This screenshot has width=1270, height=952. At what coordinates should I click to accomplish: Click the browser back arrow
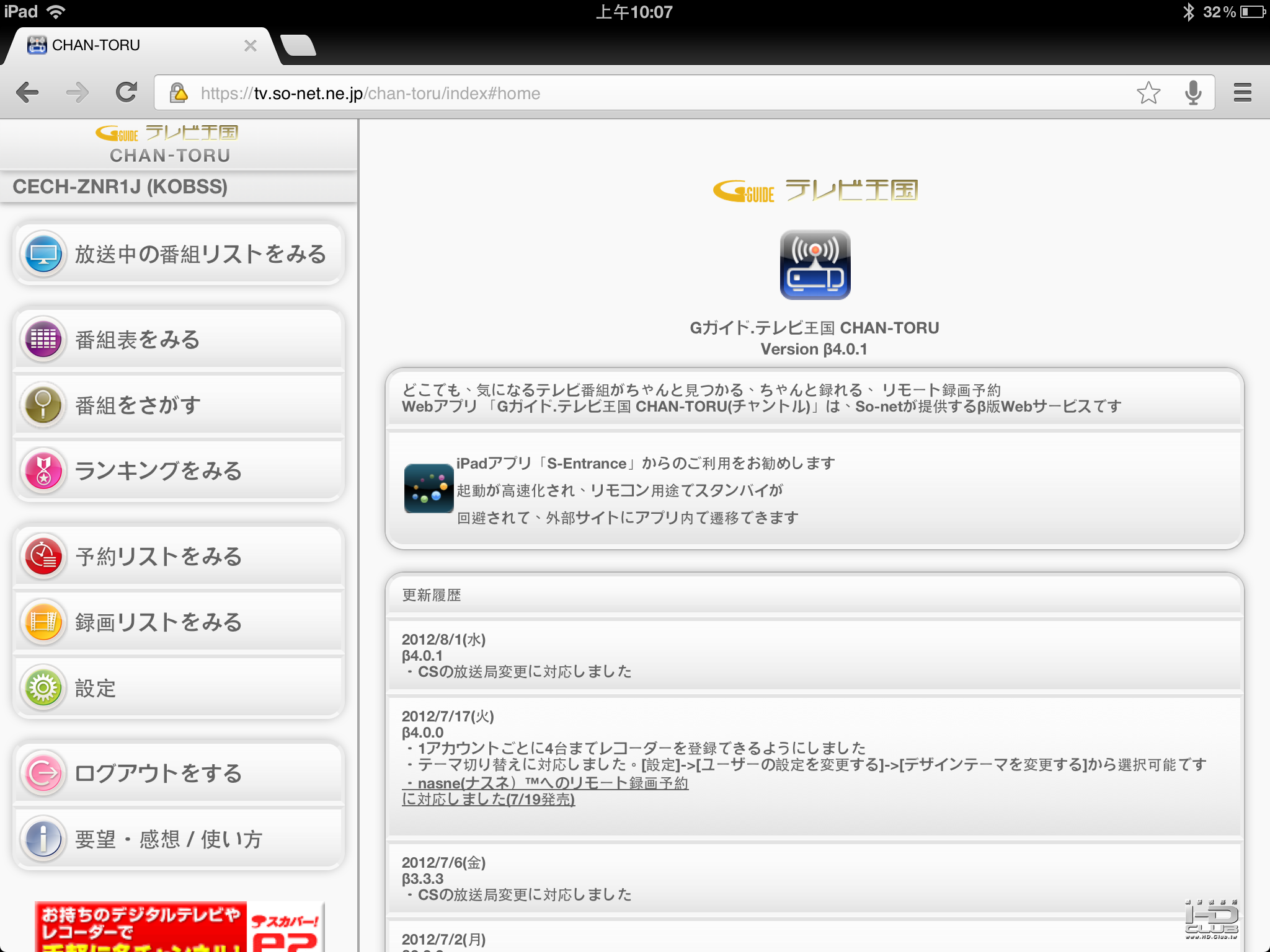click(x=27, y=93)
